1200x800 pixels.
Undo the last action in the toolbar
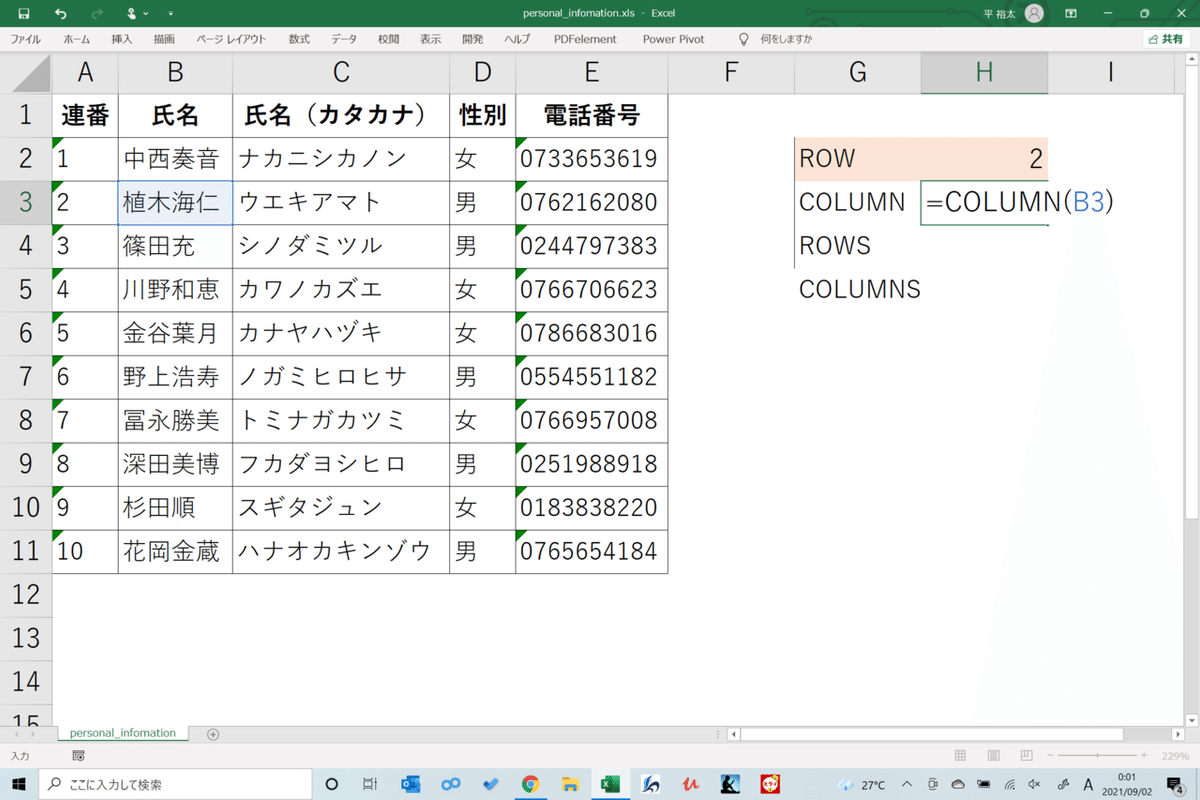click(x=61, y=13)
